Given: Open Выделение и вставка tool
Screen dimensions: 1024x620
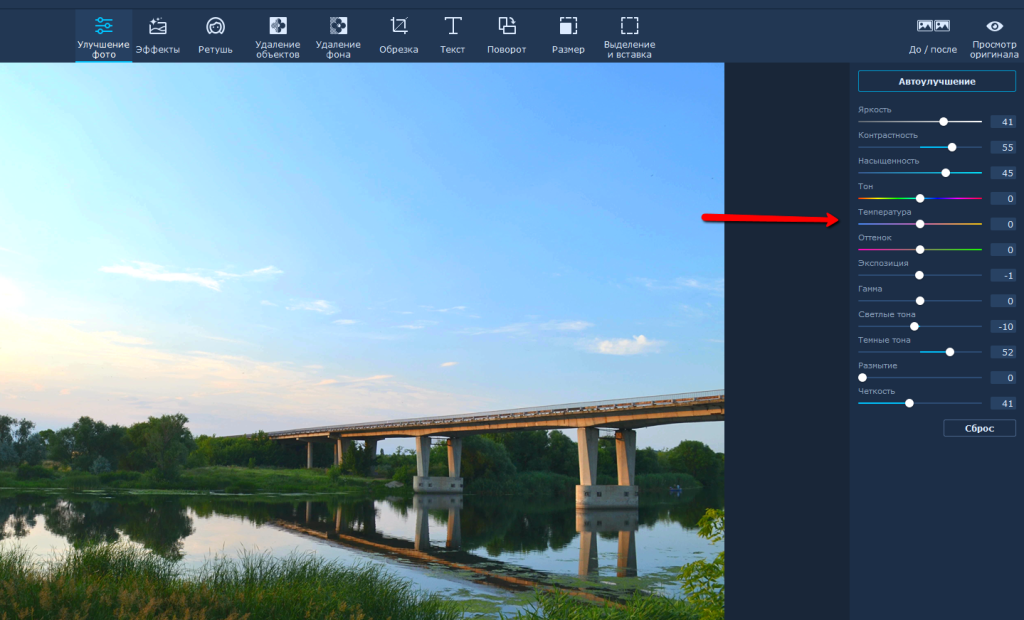Looking at the screenshot, I should point(630,37).
